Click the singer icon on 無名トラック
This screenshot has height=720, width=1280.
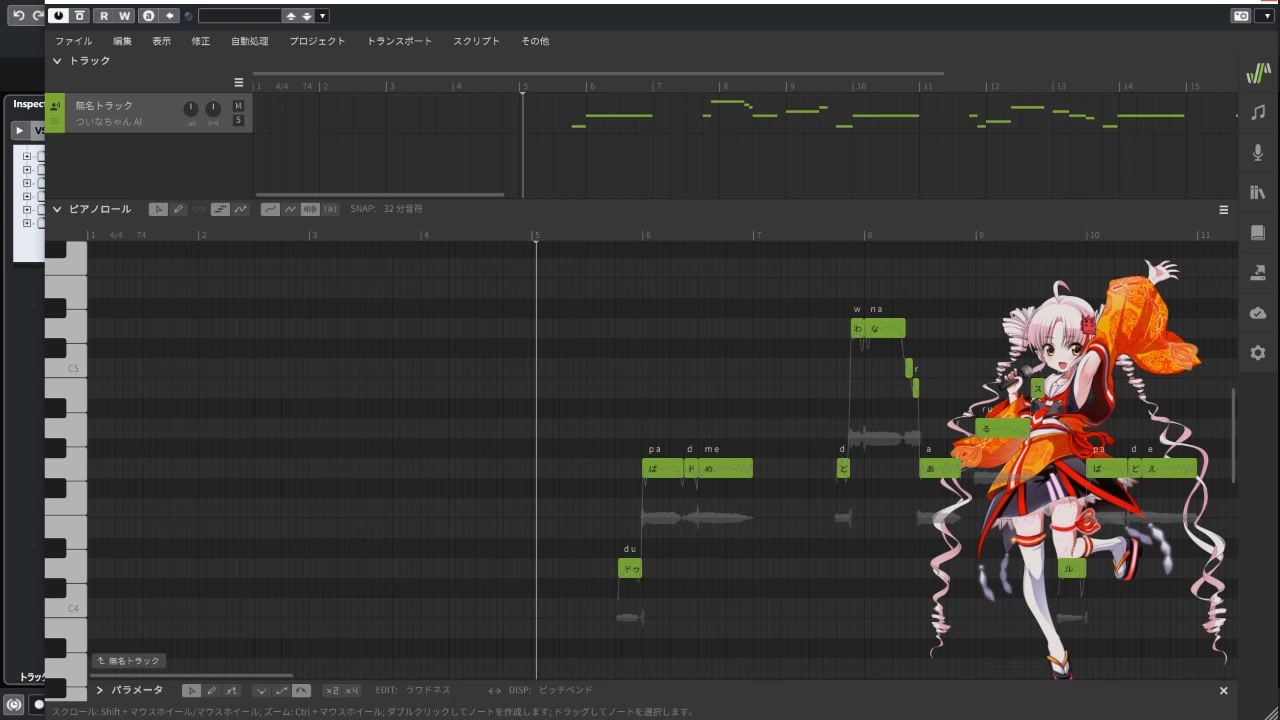pos(55,106)
